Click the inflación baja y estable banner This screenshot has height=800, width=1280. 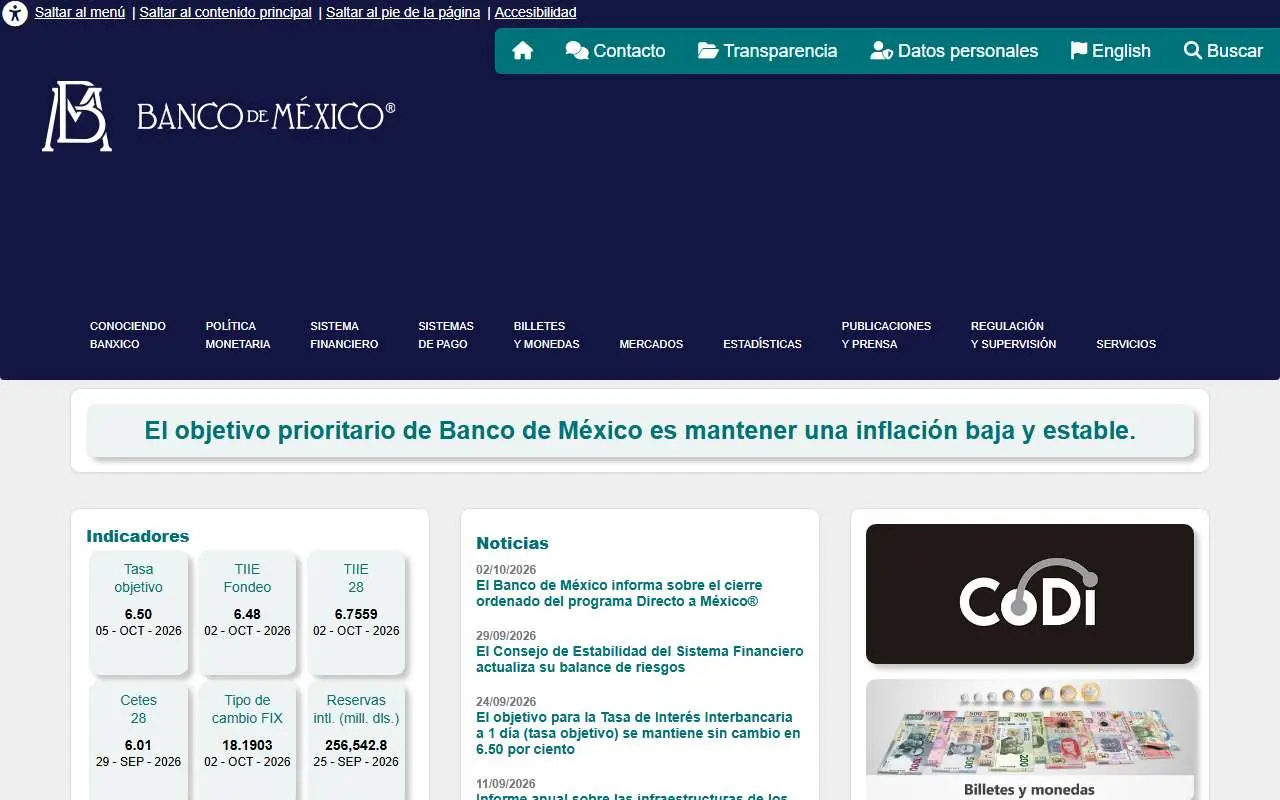tap(640, 431)
